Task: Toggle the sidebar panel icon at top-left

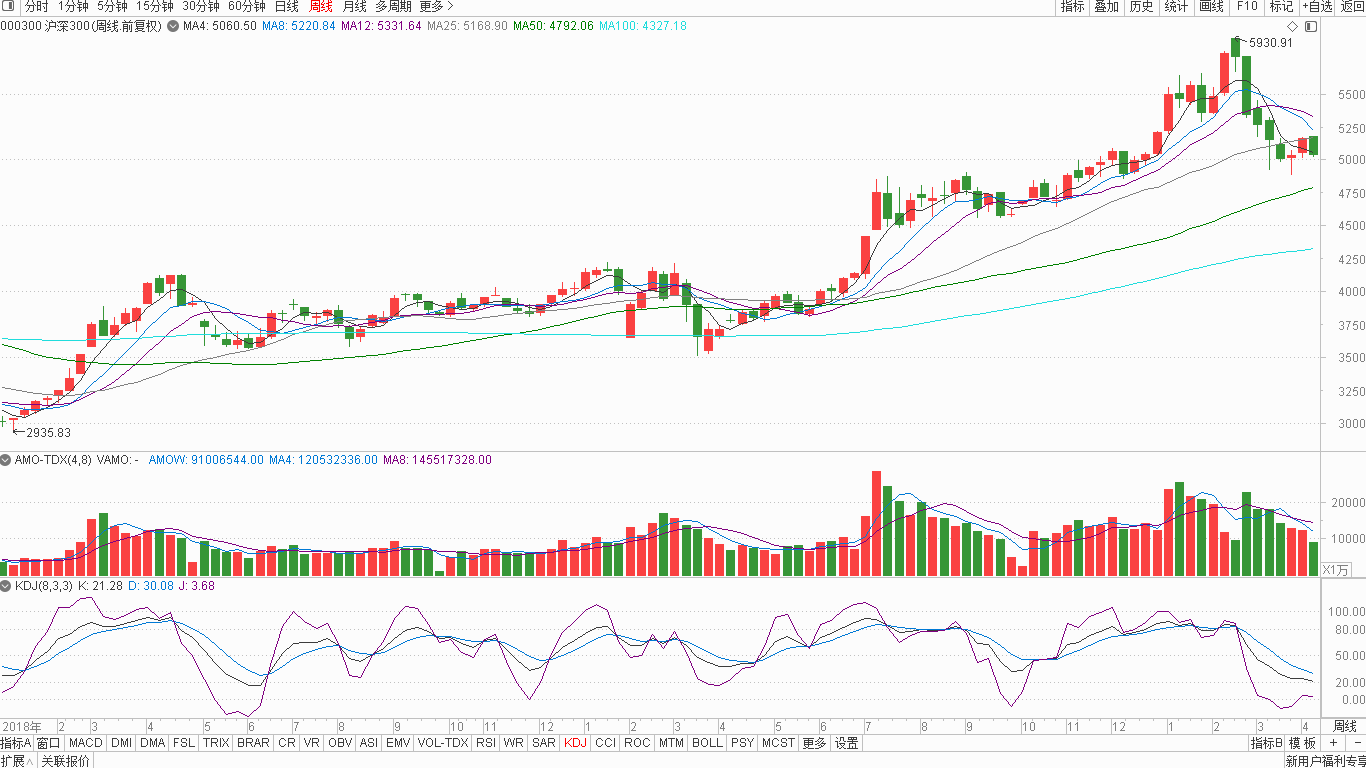Action: pos(9,6)
